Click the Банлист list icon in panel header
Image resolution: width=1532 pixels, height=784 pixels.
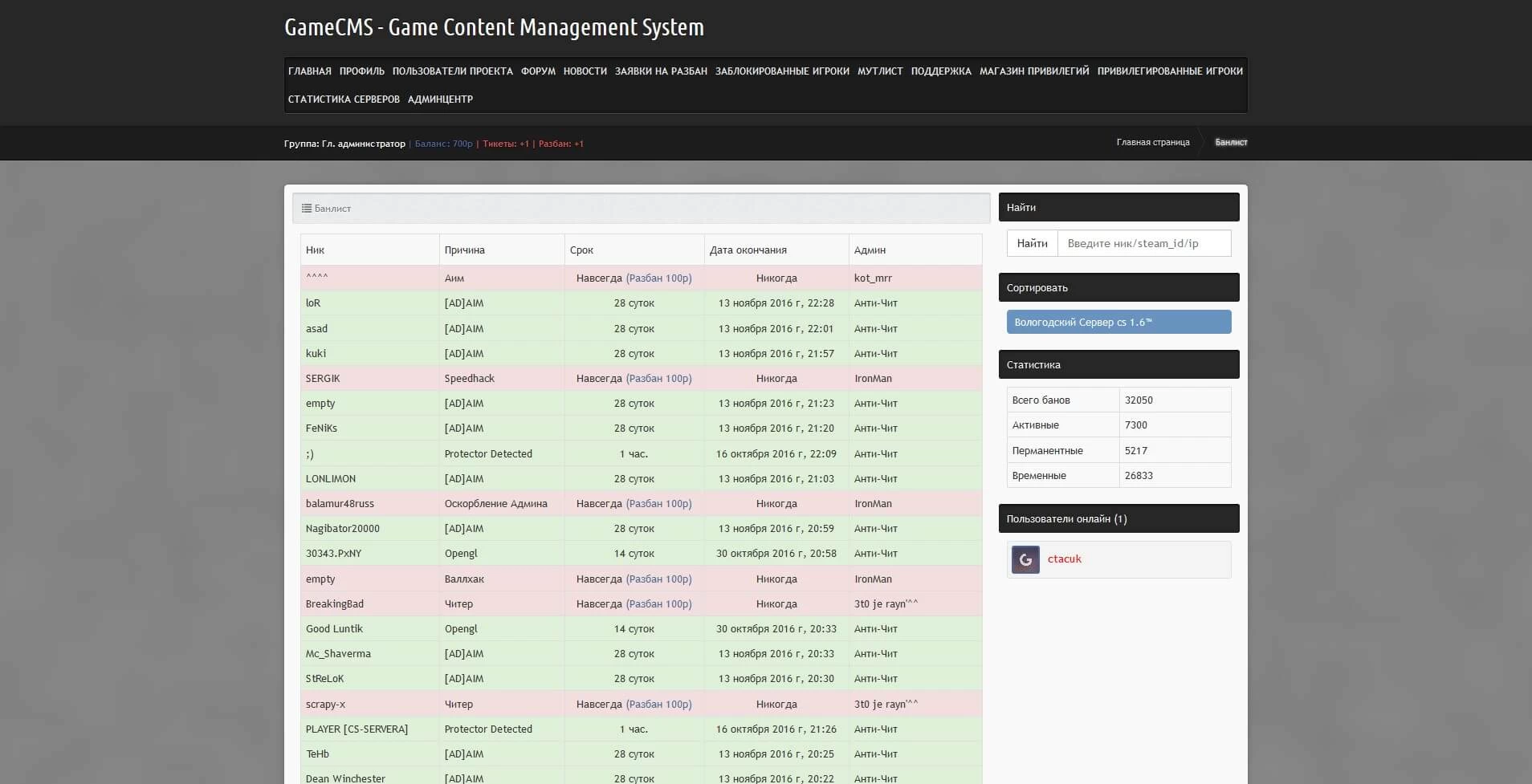[306, 209]
